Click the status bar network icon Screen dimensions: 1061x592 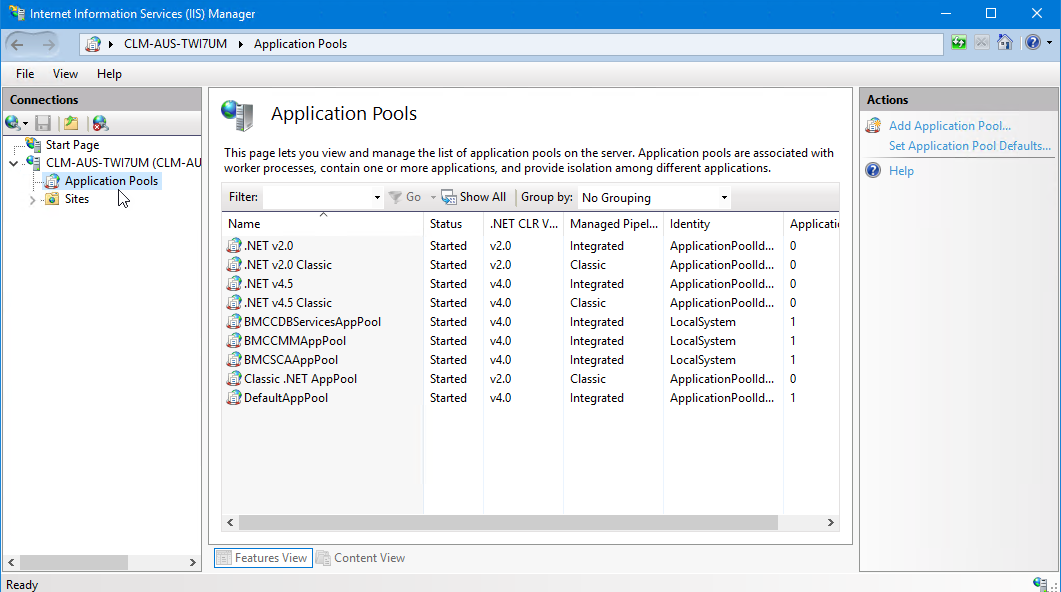pyautogui.click(x=1041, y=584)
